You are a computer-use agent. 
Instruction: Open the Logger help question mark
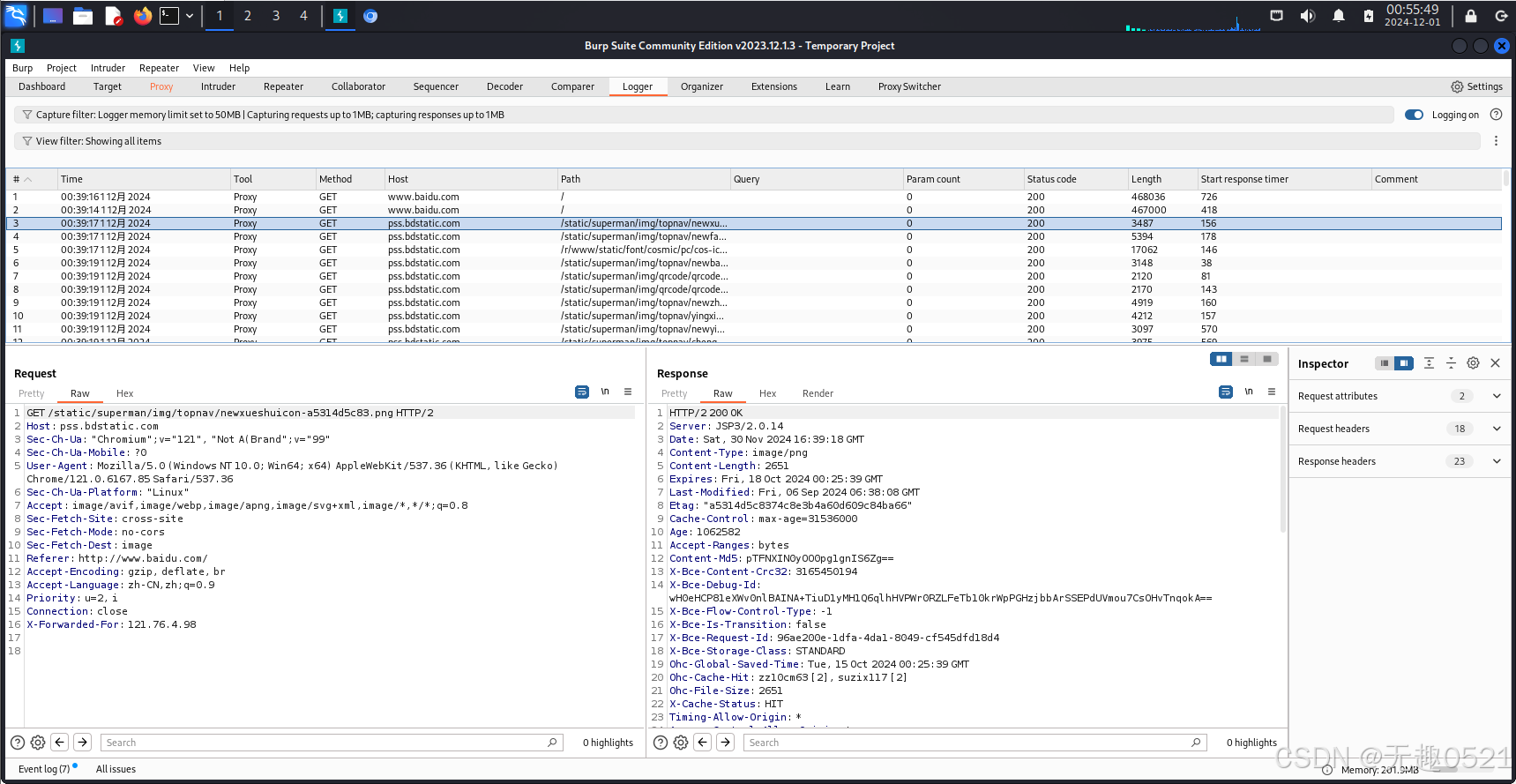pyautogui.click(x=1496, y=115)
